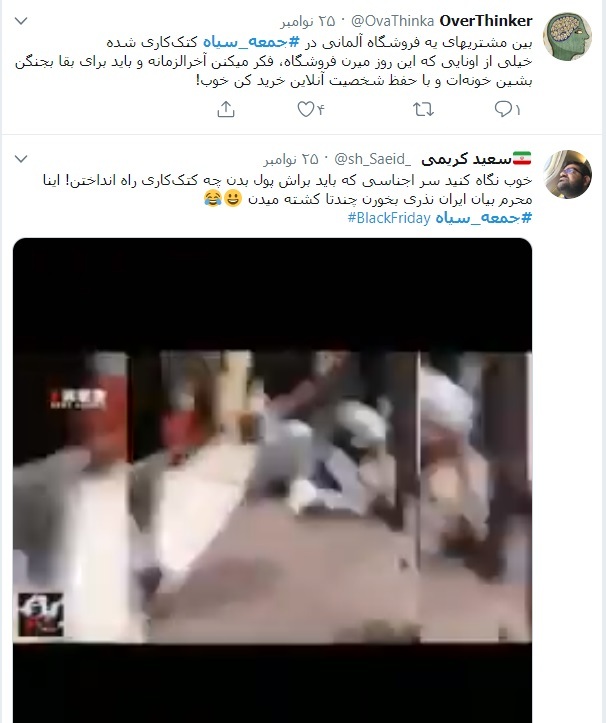Click the share icon under OverThinker's tweet

click(226, 109)
